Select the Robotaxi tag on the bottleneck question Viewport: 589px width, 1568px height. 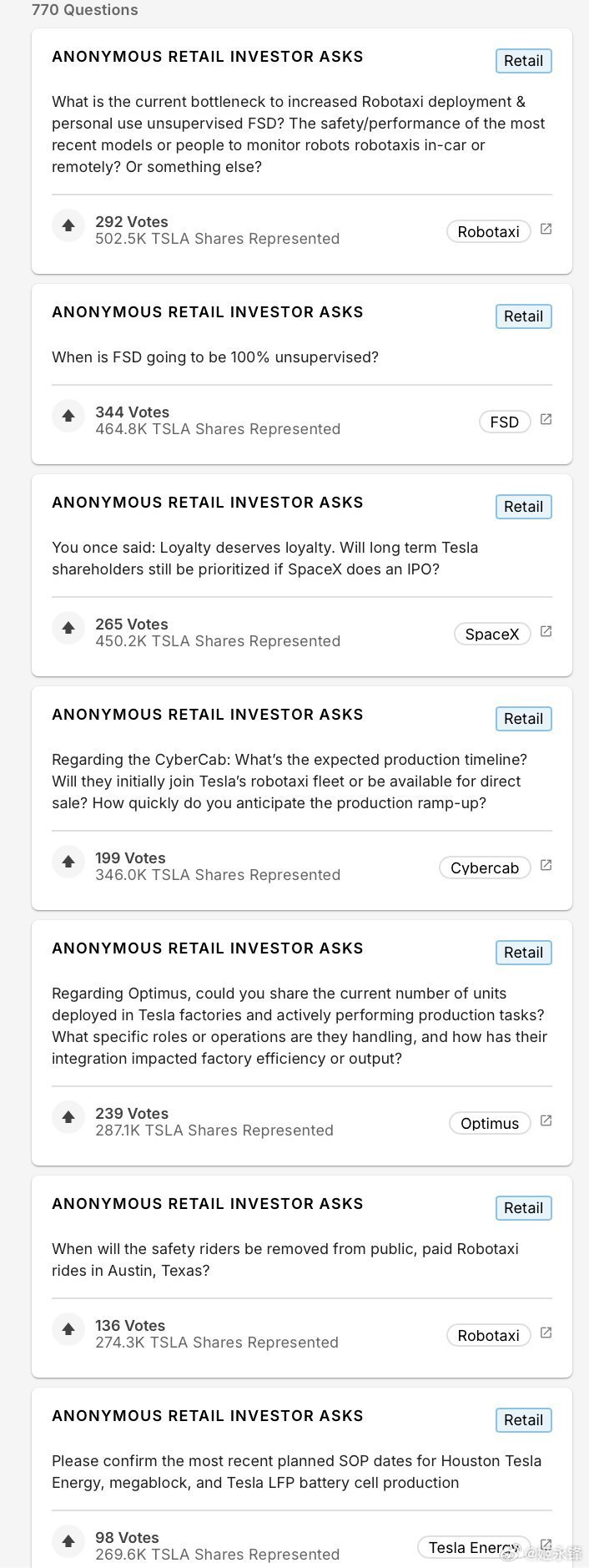[x=488, y=231]
